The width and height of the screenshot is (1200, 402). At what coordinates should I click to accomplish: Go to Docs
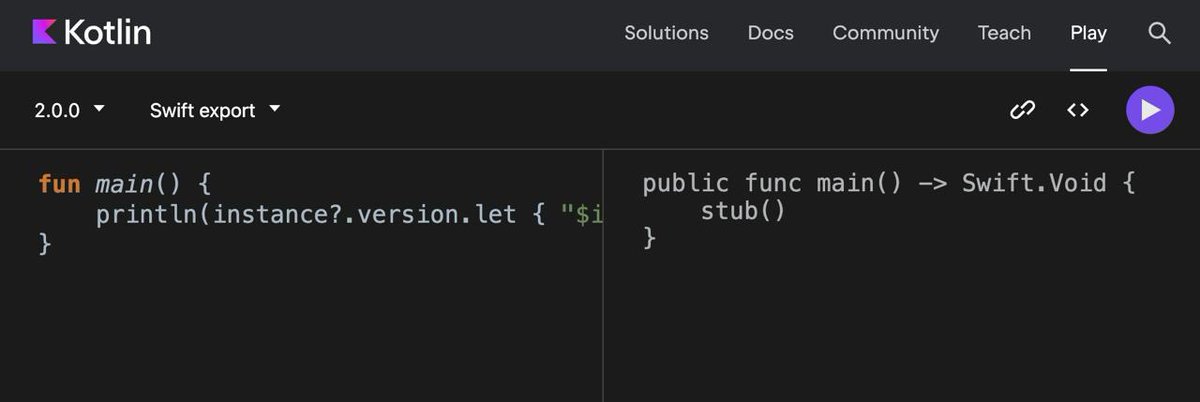point(770,33)
